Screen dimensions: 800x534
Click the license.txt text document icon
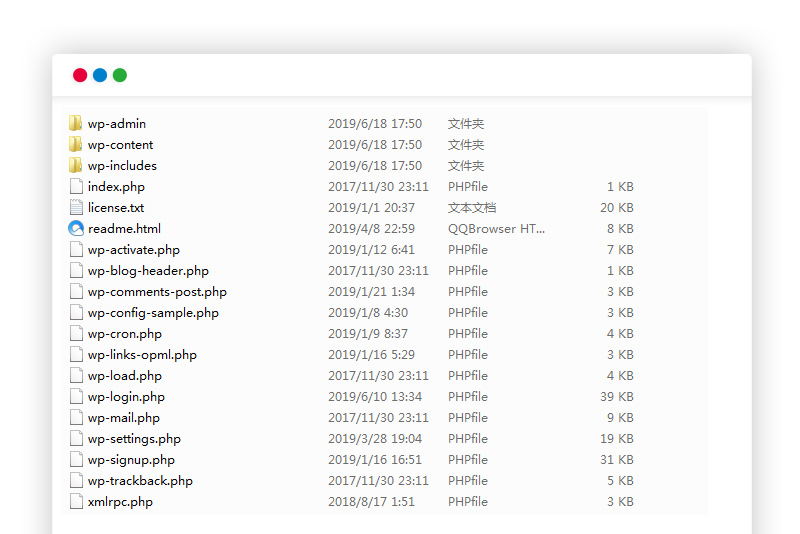click(x=76, y=208)
